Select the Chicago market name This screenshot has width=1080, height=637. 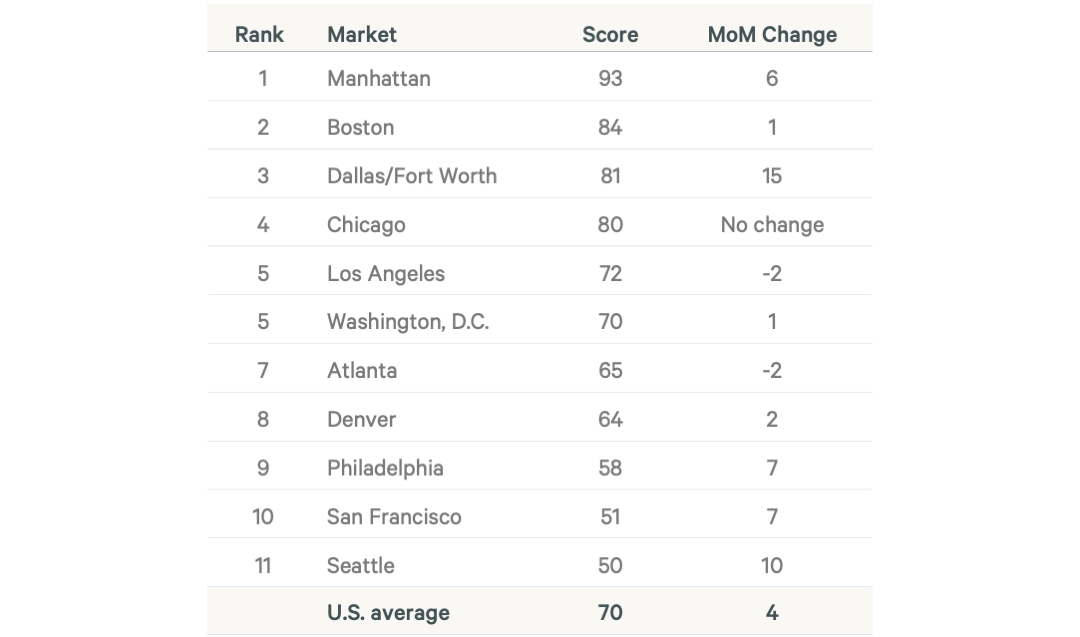(366, 224)
